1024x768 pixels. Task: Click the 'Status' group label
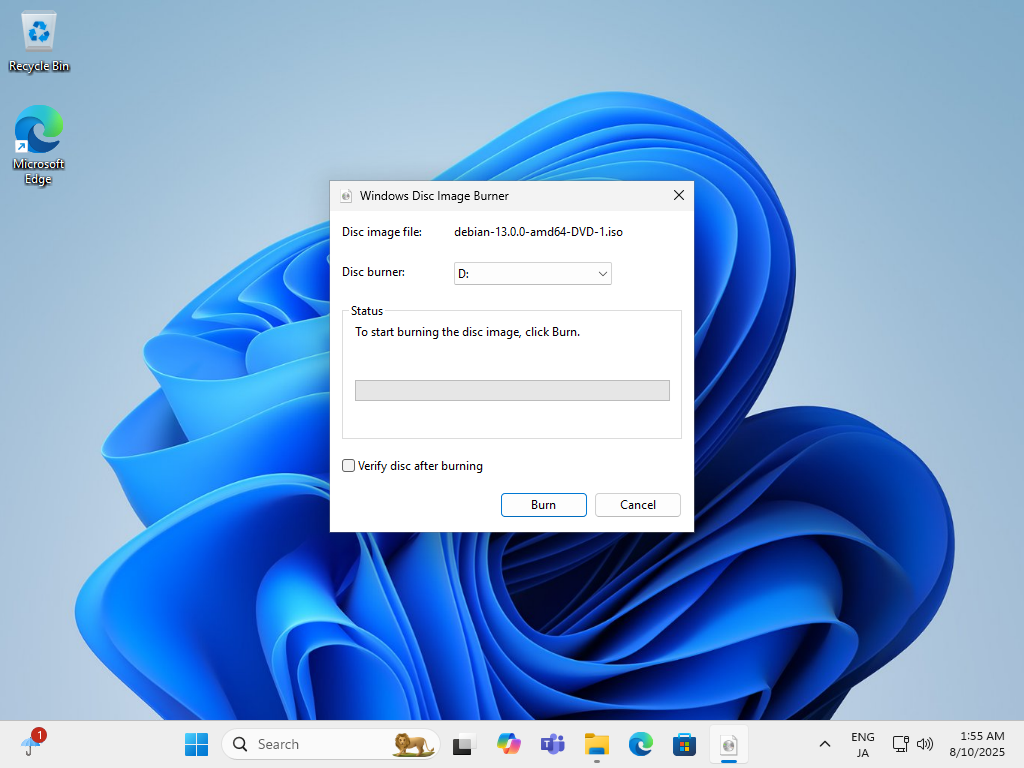[366, 311]
